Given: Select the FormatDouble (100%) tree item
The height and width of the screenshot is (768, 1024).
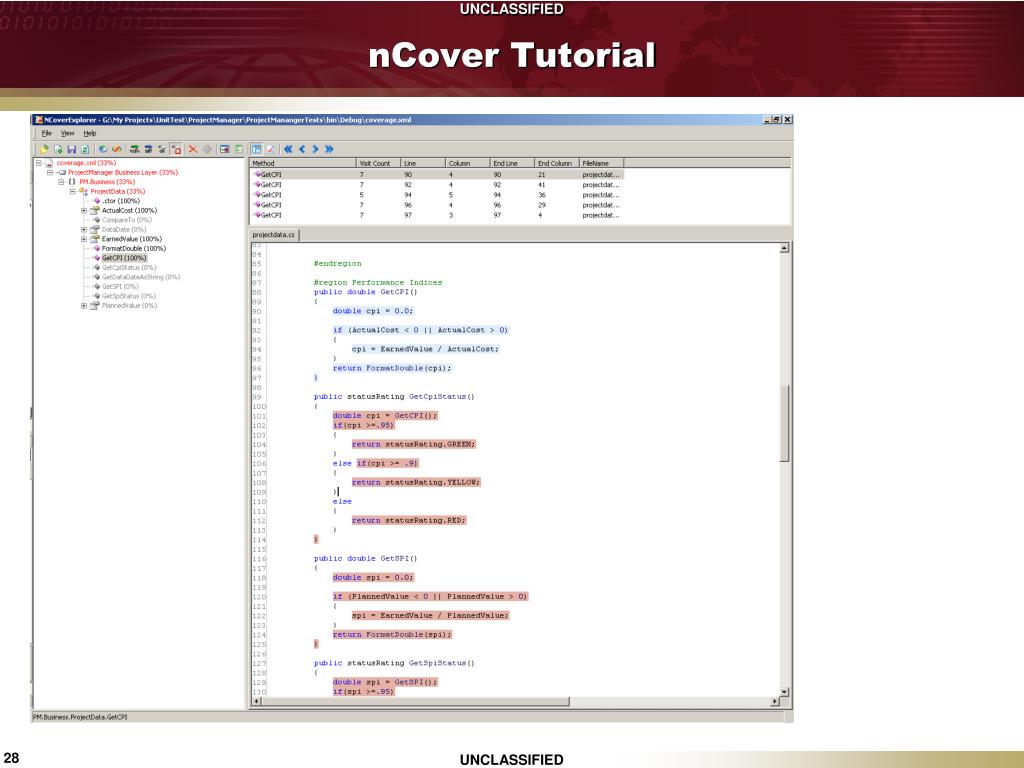Looking at the screenshot, I should click(133, 248).
